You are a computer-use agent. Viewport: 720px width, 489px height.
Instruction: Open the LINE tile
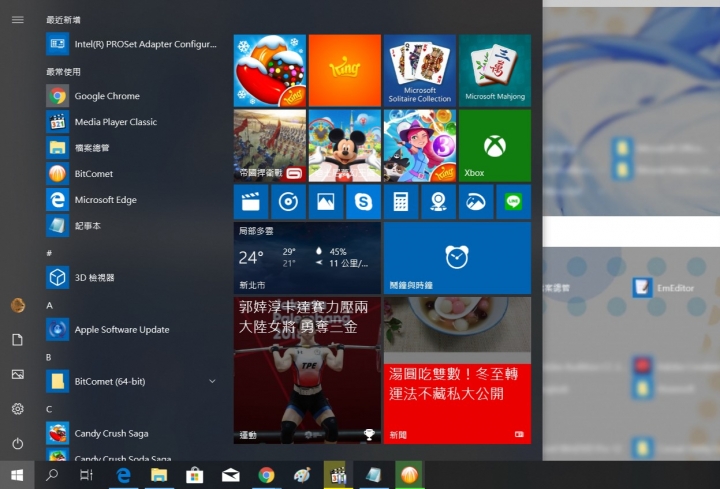[x=514, y=202]
